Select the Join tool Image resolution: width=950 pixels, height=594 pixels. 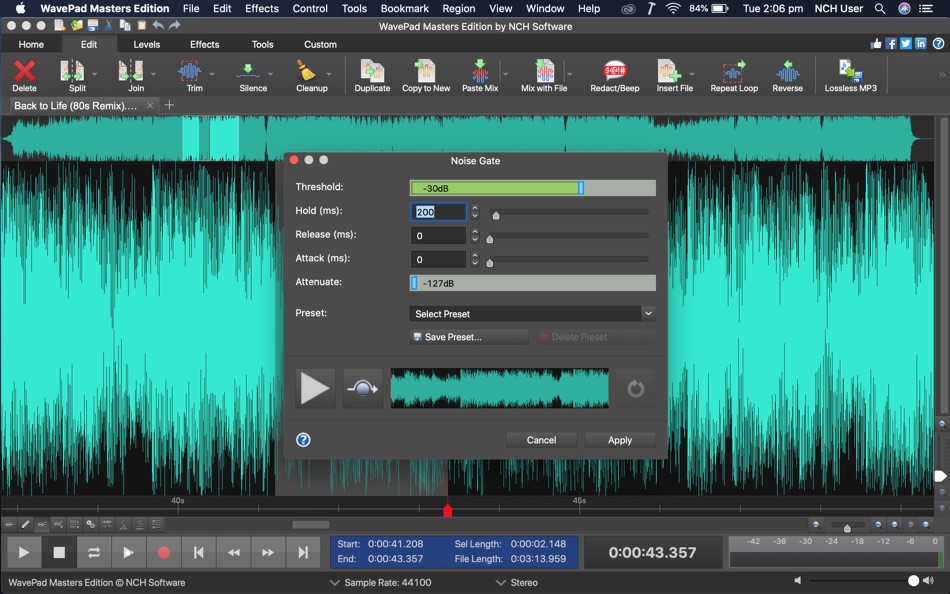(x=131, y=72)
